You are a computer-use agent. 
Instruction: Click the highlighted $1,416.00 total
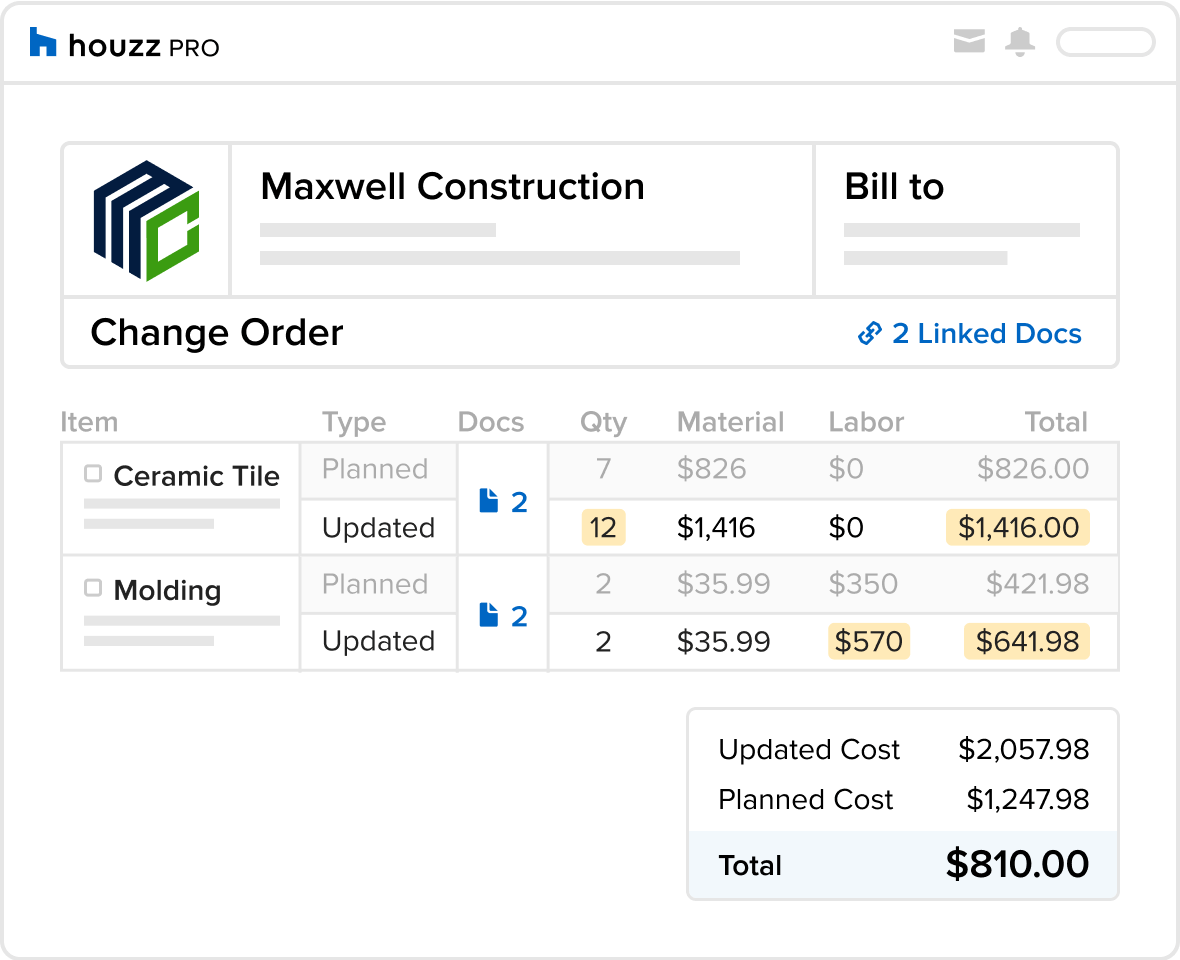pos(1018,527)
